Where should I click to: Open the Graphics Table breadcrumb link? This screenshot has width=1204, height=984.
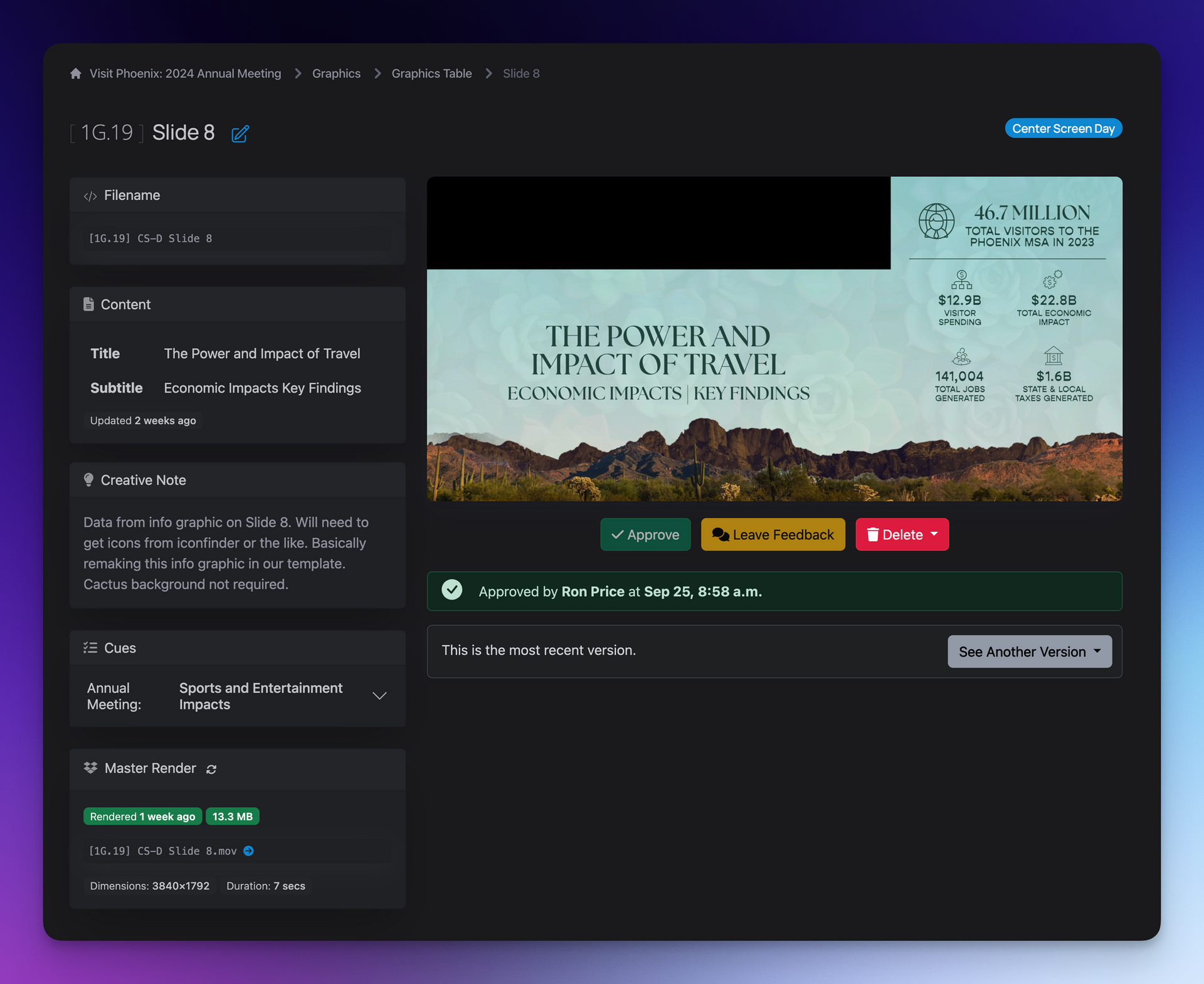[431, 73]
